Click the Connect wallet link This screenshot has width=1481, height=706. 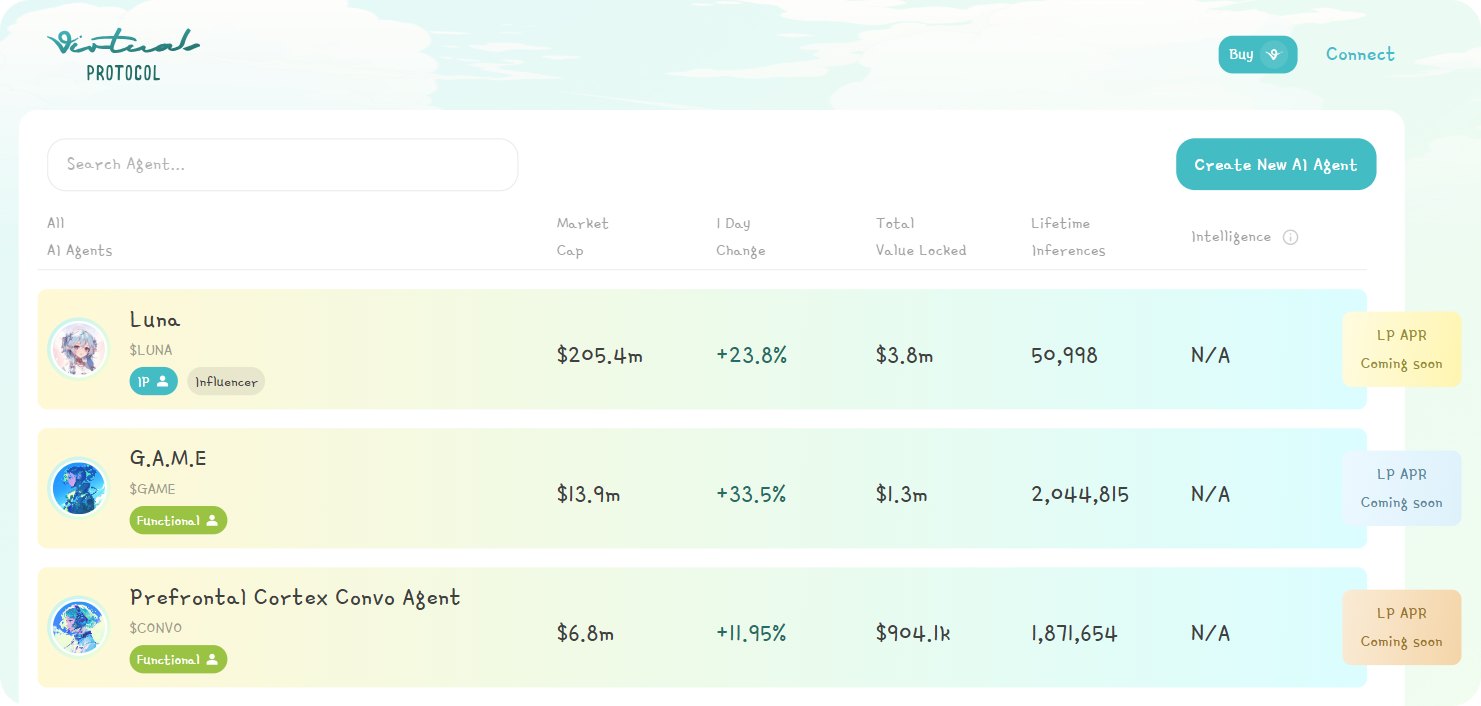click(1360, 55)
